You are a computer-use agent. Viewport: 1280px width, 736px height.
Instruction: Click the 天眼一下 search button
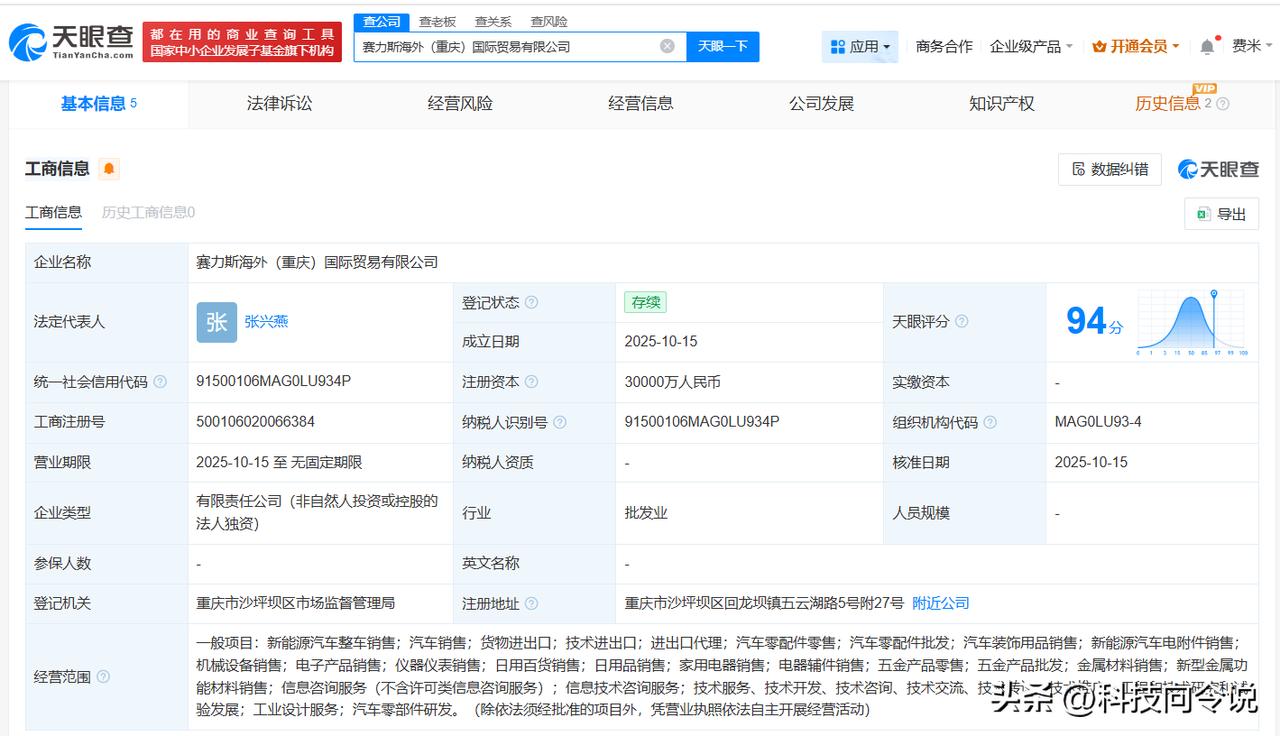click(x=722, y=46)
